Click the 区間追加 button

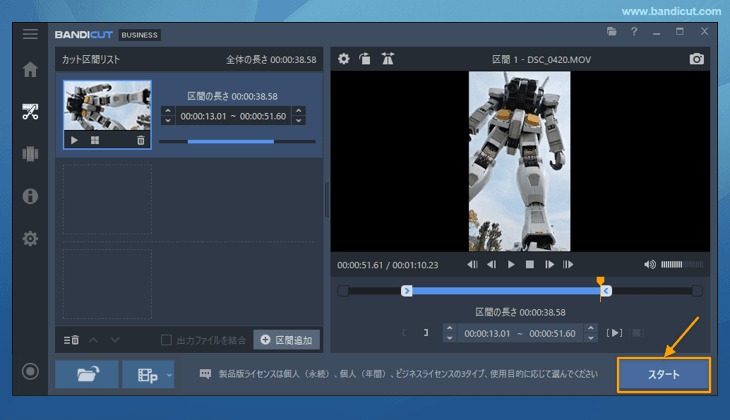click(x=287, y=340)
